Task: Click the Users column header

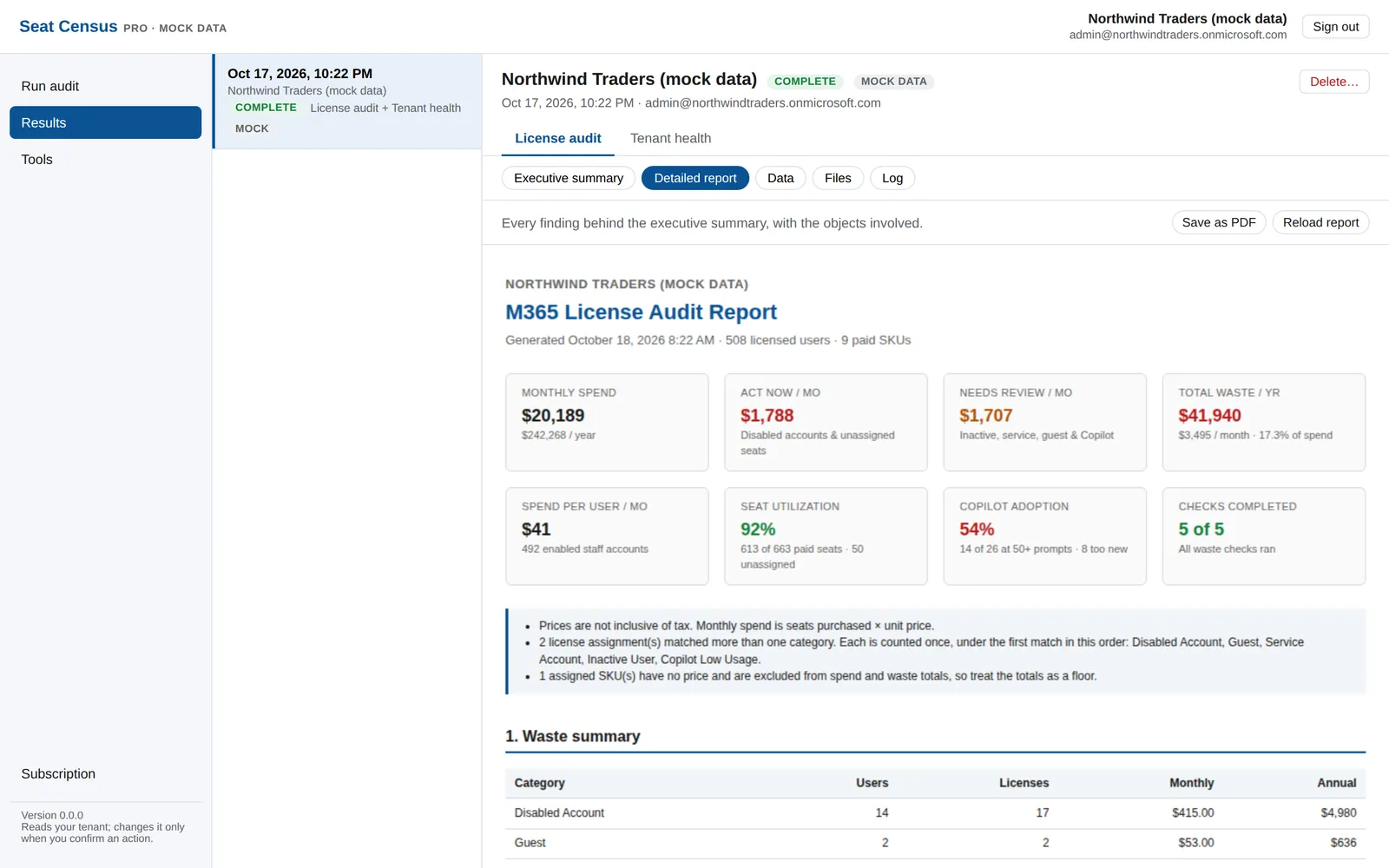Action: (x=872, y=783)
